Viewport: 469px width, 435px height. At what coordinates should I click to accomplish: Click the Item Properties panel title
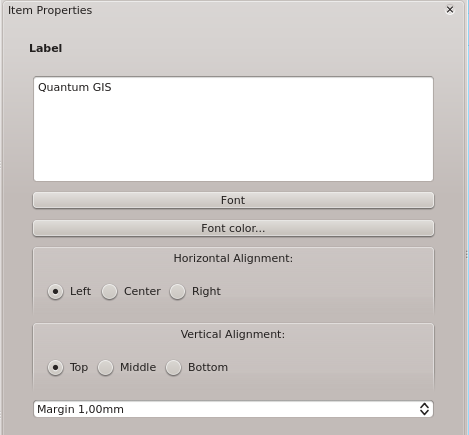pyautogui.click(x=50, y=10)
